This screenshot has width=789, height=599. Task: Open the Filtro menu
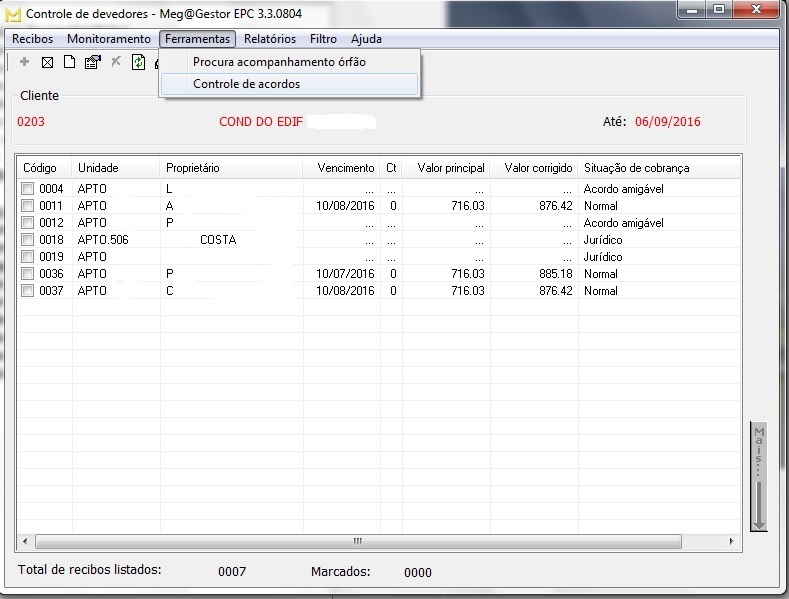(323, 39)
